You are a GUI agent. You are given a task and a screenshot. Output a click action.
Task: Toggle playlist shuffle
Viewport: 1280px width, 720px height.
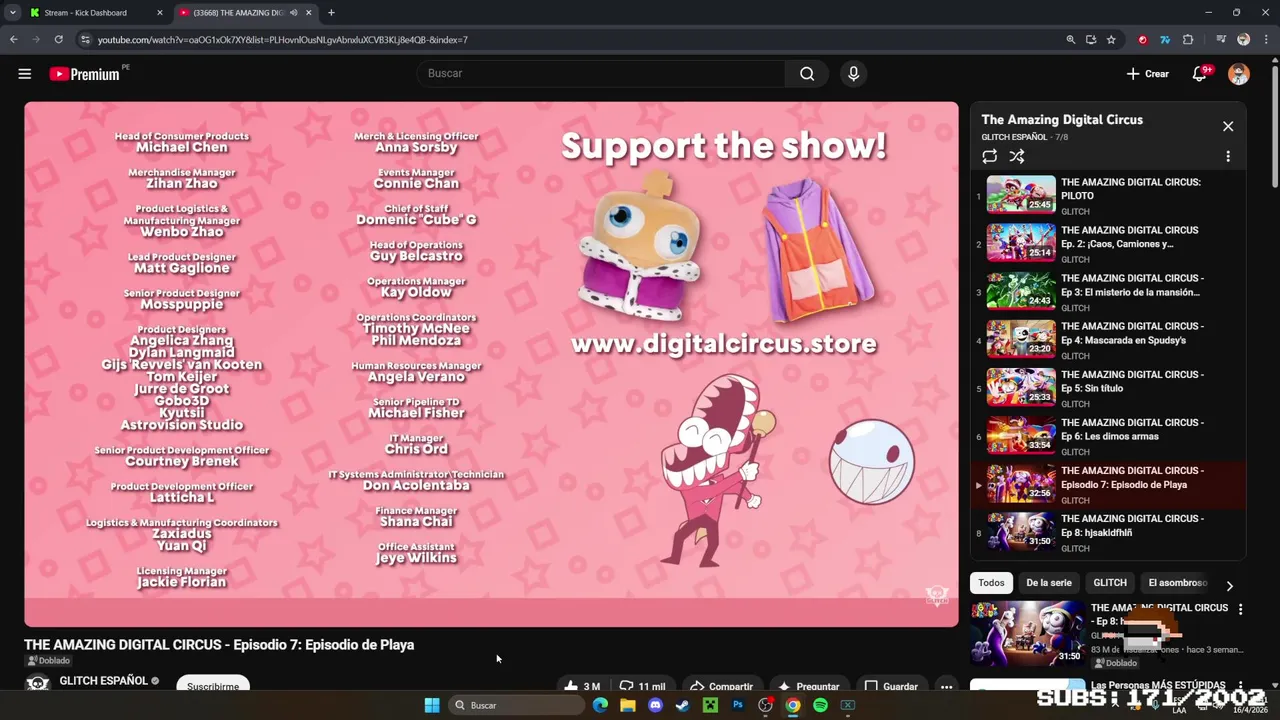coord(1017,156)
